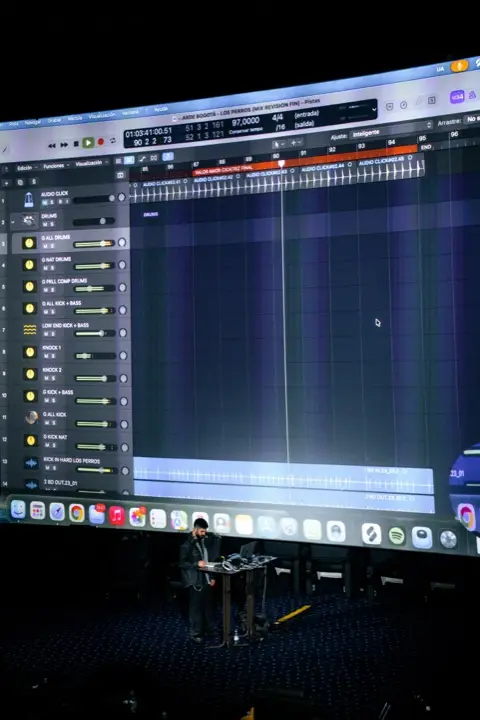Viewport: 480px width, 720px height.
Task: Click the fast-forward transport button
Action: coord(64,145)
